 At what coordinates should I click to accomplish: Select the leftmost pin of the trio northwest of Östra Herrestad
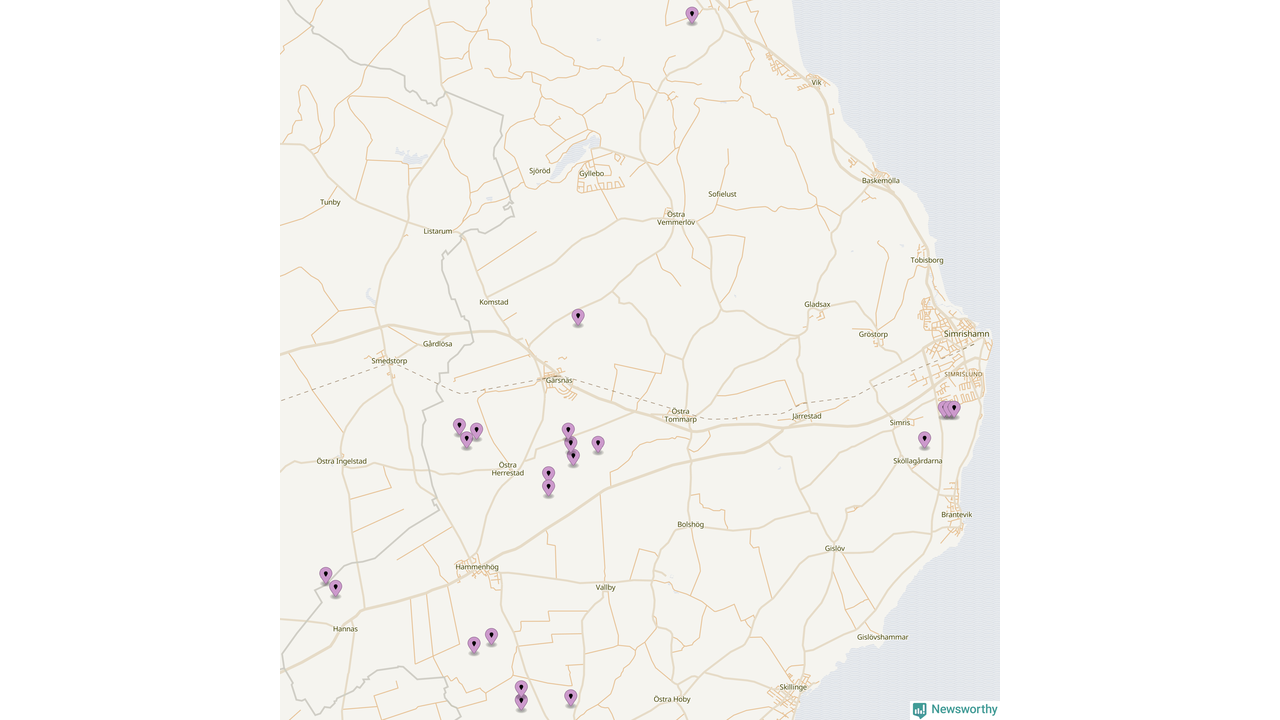pos(459,426)
